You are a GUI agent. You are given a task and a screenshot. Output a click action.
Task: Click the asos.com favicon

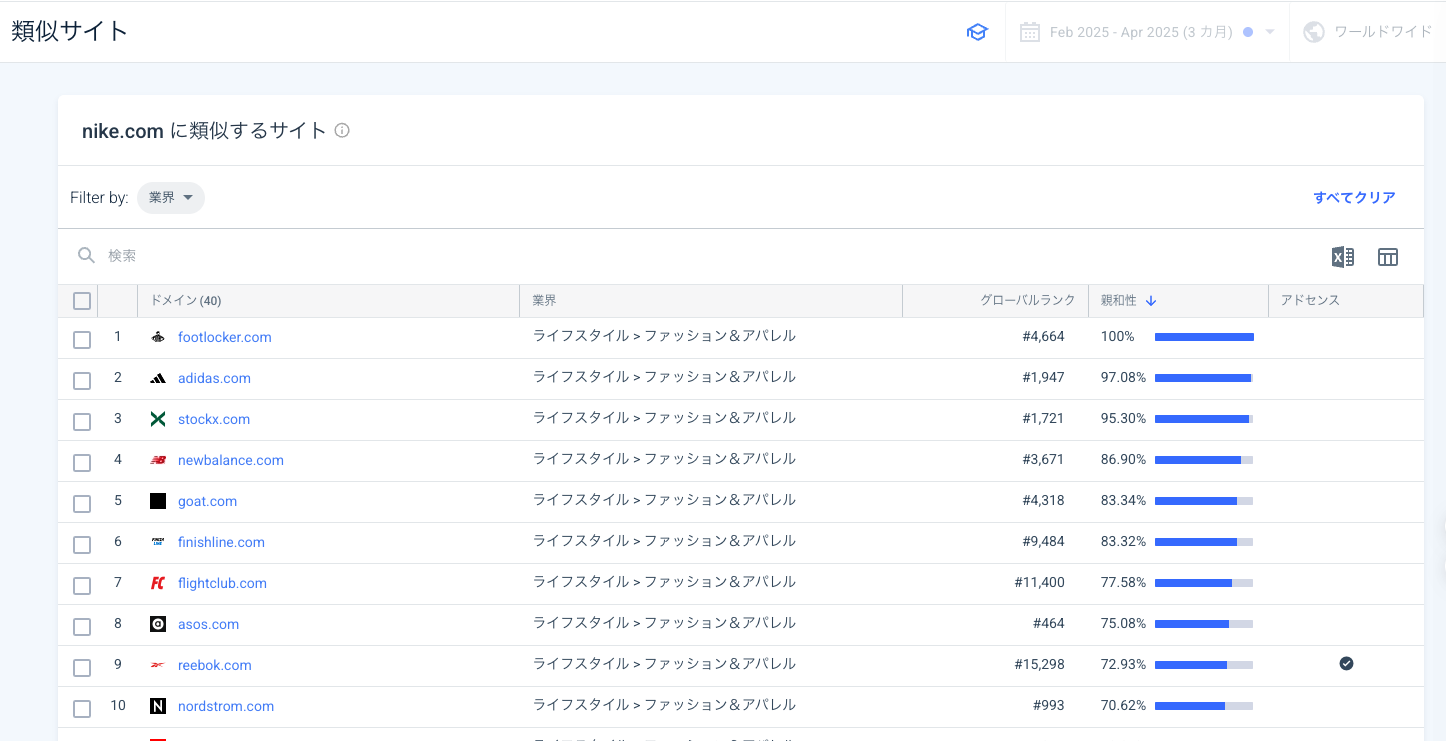tap(158, 624)
